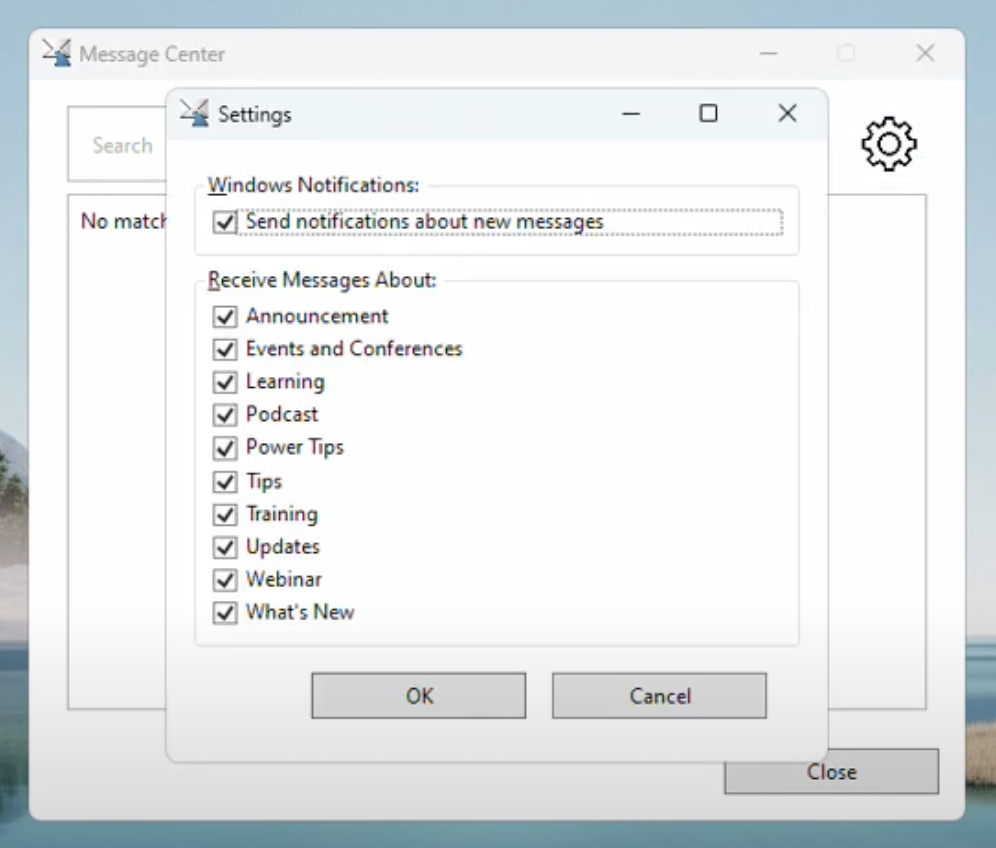This screenshot has height=848, width=996.
Task: Turn off Updates messages
Action: (224, 547)
